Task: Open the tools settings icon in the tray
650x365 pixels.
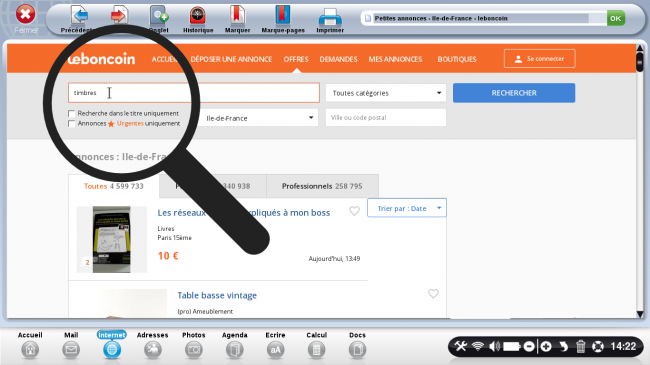Action: coord(461,346)
